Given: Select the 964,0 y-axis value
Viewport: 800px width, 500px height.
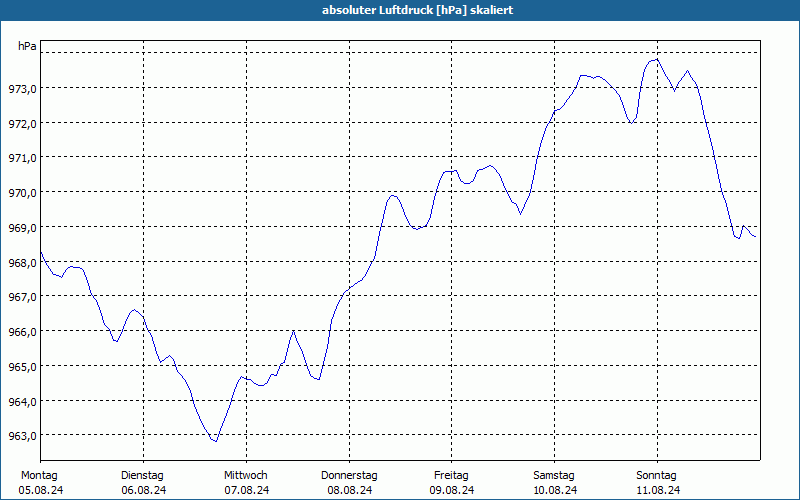Looking at the screenshot, I should point(22,402).
